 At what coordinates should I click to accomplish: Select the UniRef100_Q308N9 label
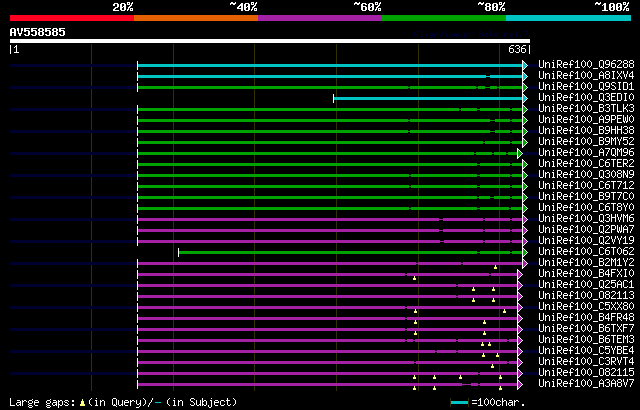point(586,175)
